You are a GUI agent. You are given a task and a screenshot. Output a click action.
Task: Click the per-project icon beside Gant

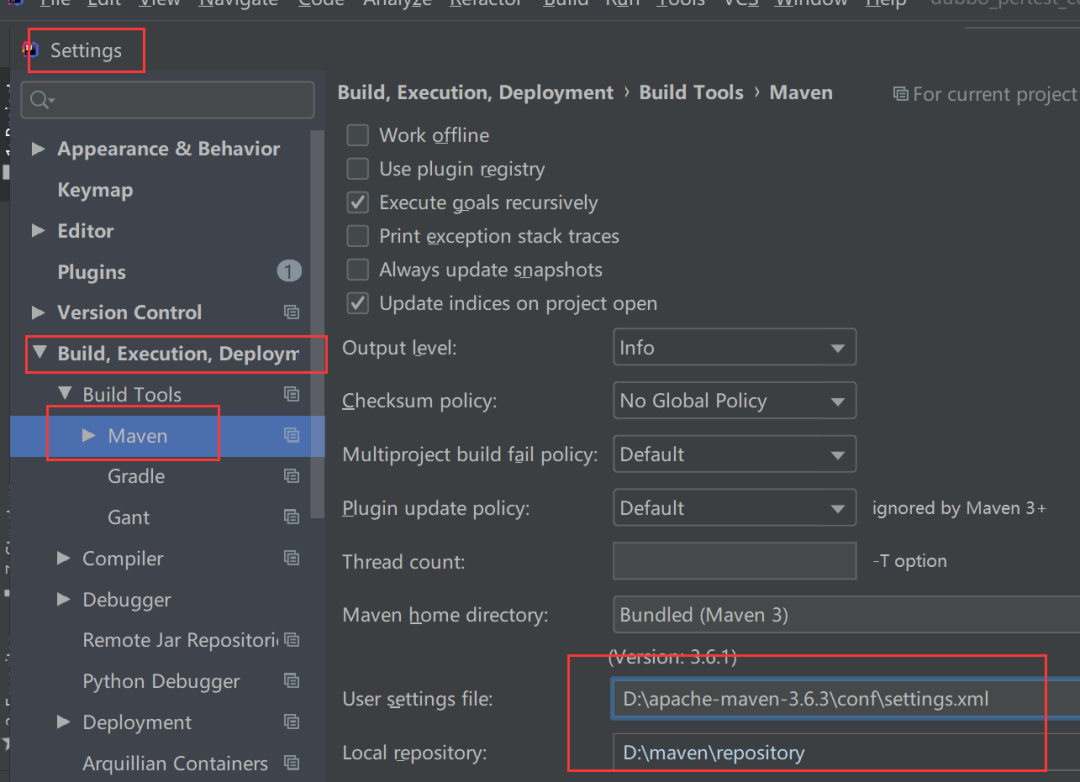click(x=291, y=517)
